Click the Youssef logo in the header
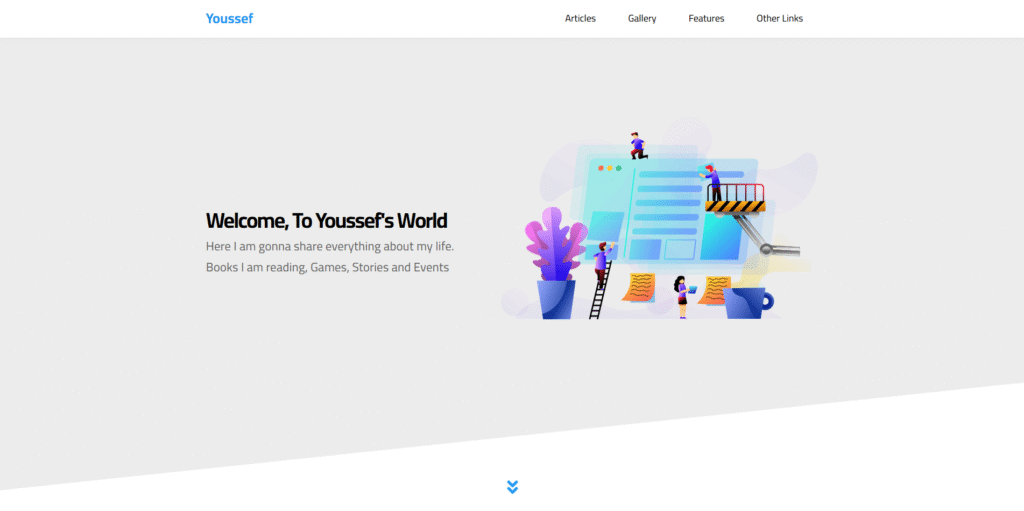The height and width of the screenshot is (511, 1024). point(229,18)
